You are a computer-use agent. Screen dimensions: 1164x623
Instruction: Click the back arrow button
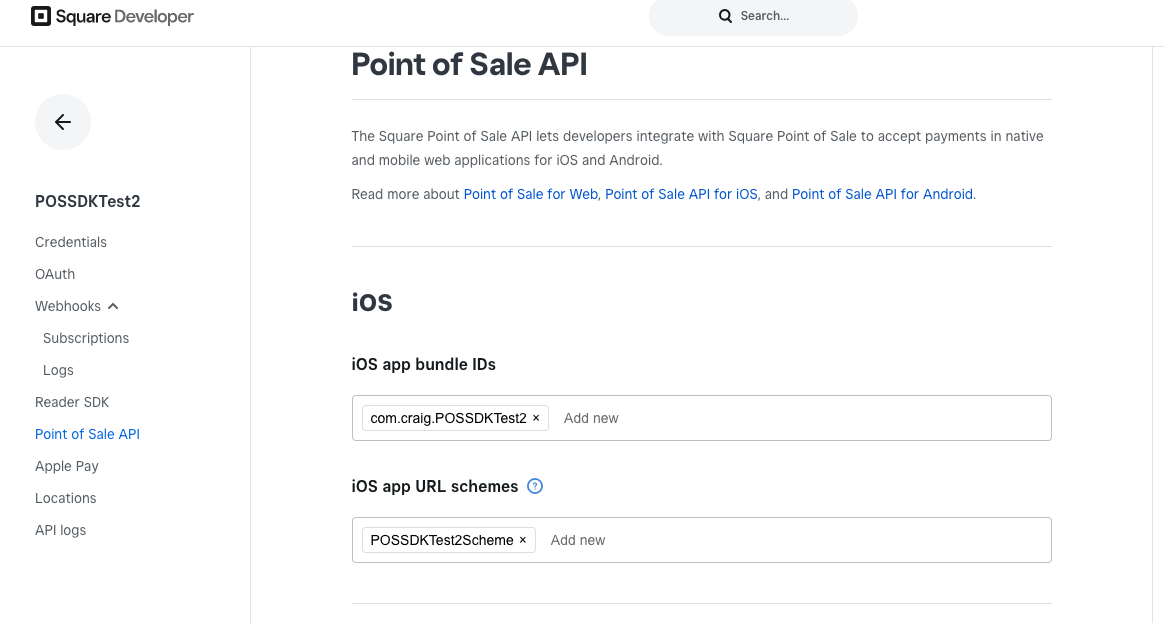pyautogui.click(x=63, y=122)
